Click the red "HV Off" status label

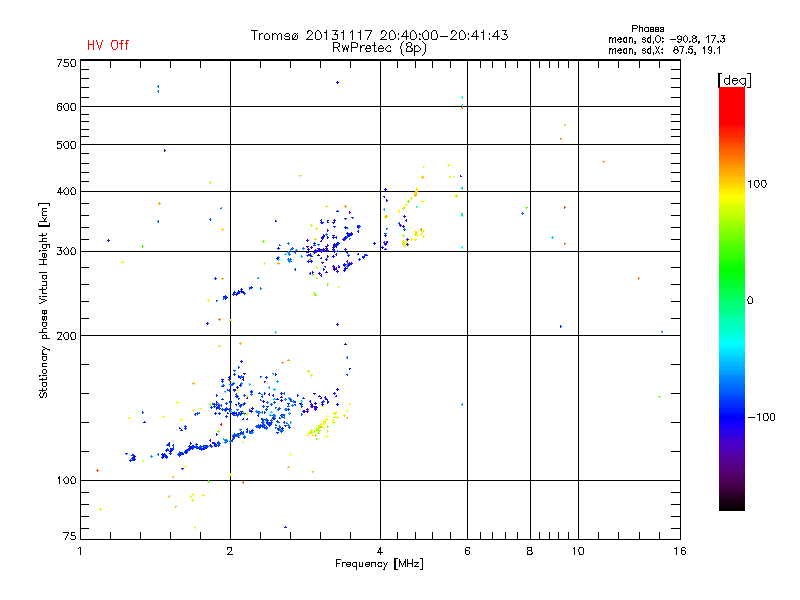[108, 45]
